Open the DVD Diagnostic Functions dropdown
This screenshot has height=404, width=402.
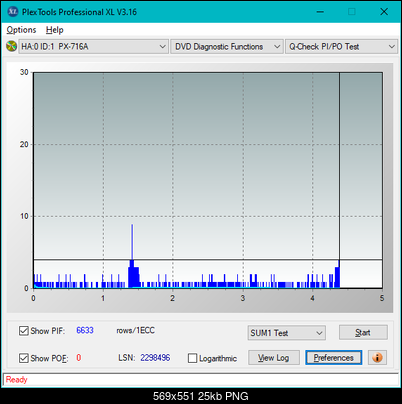pyautogui.click(x=227, y=47)
